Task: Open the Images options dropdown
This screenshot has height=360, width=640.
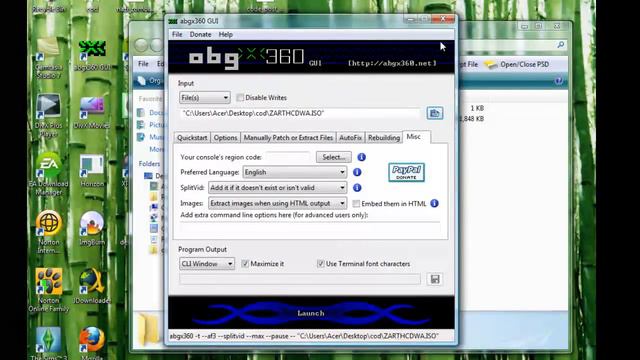Action: pyautogui.click(x=278, y=203)
